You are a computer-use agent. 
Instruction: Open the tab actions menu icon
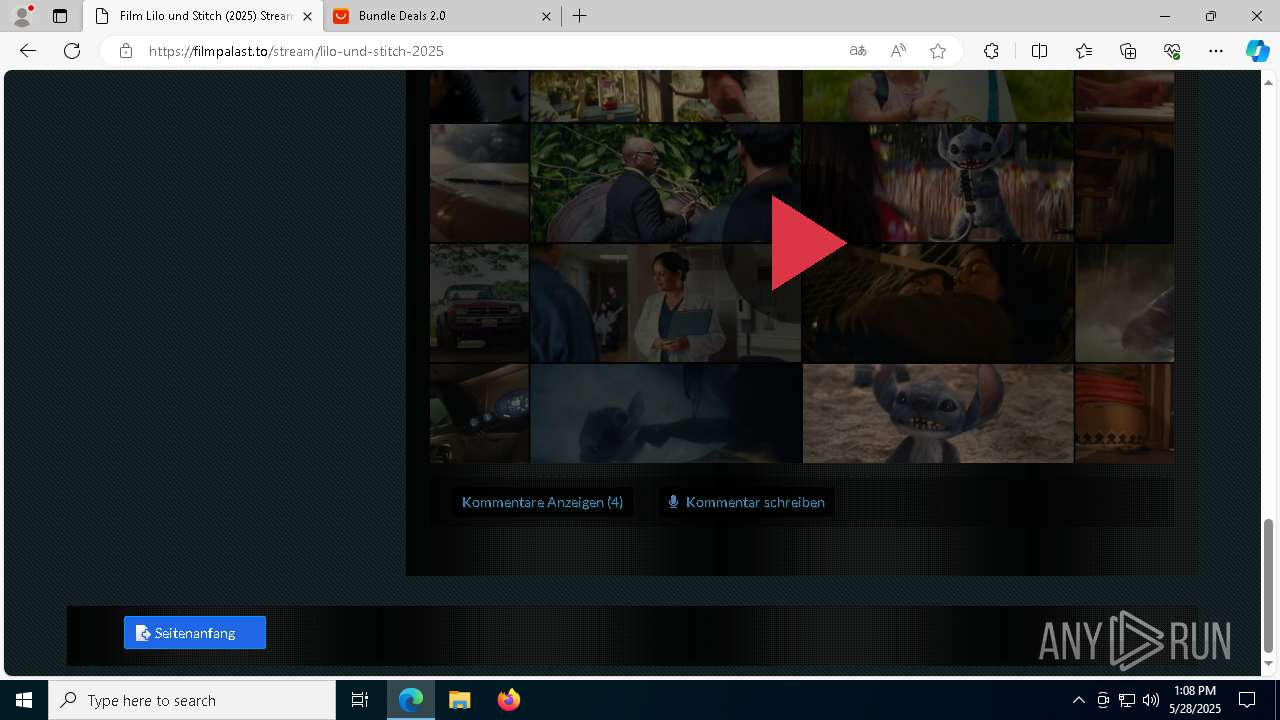pyautogui.click(x=60, y=16)
